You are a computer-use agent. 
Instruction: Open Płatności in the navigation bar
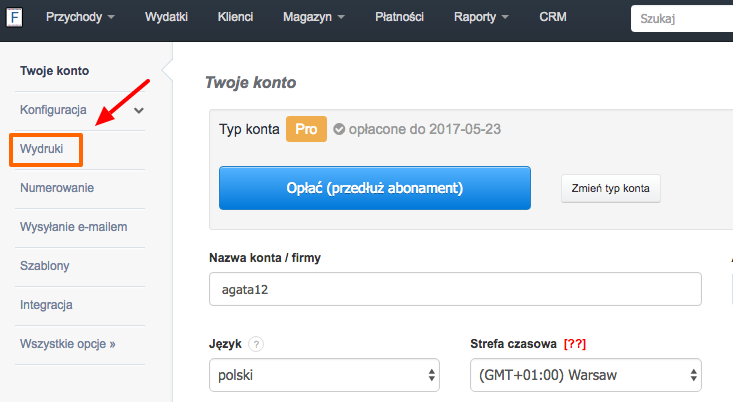click(400, 17)
